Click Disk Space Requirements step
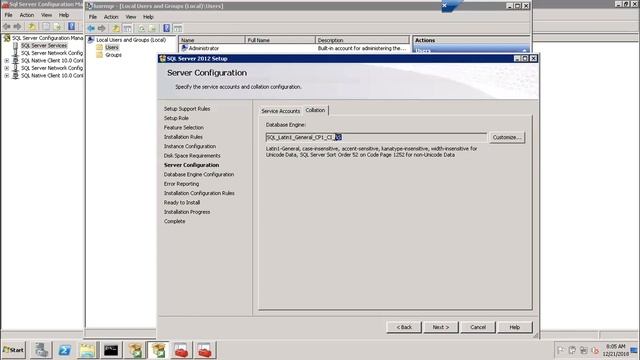This screenshot has height=360, width=640. click(192, 156)
